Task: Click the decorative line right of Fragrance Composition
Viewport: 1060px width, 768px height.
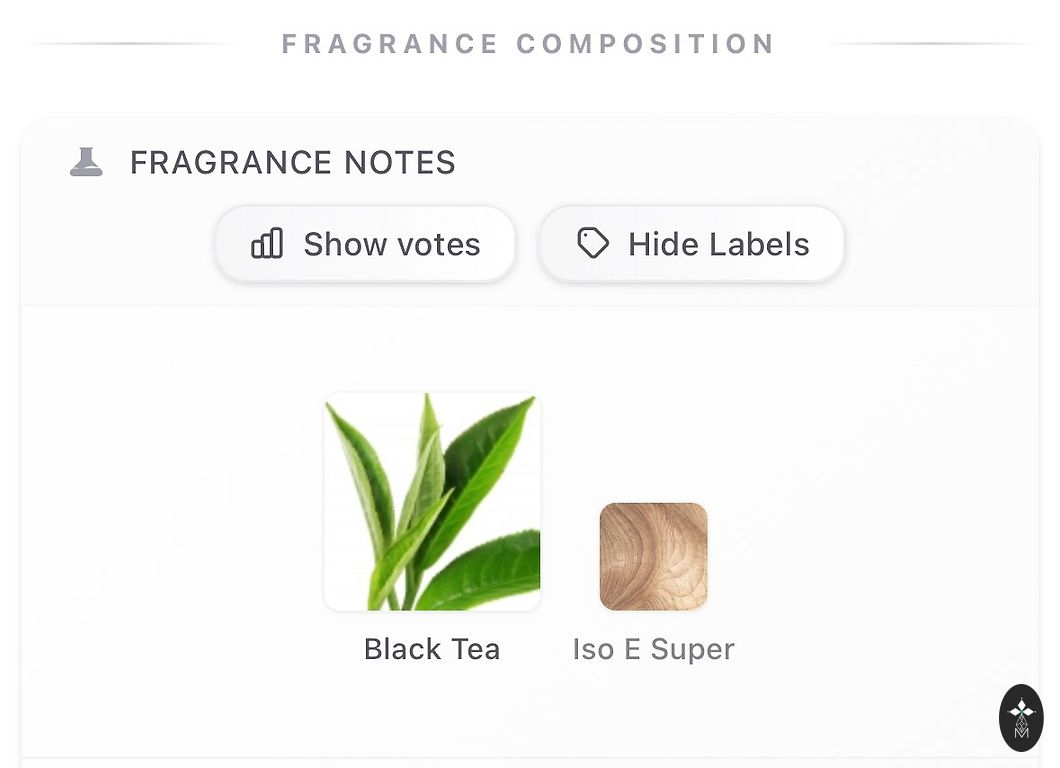Action: (930, 44)
